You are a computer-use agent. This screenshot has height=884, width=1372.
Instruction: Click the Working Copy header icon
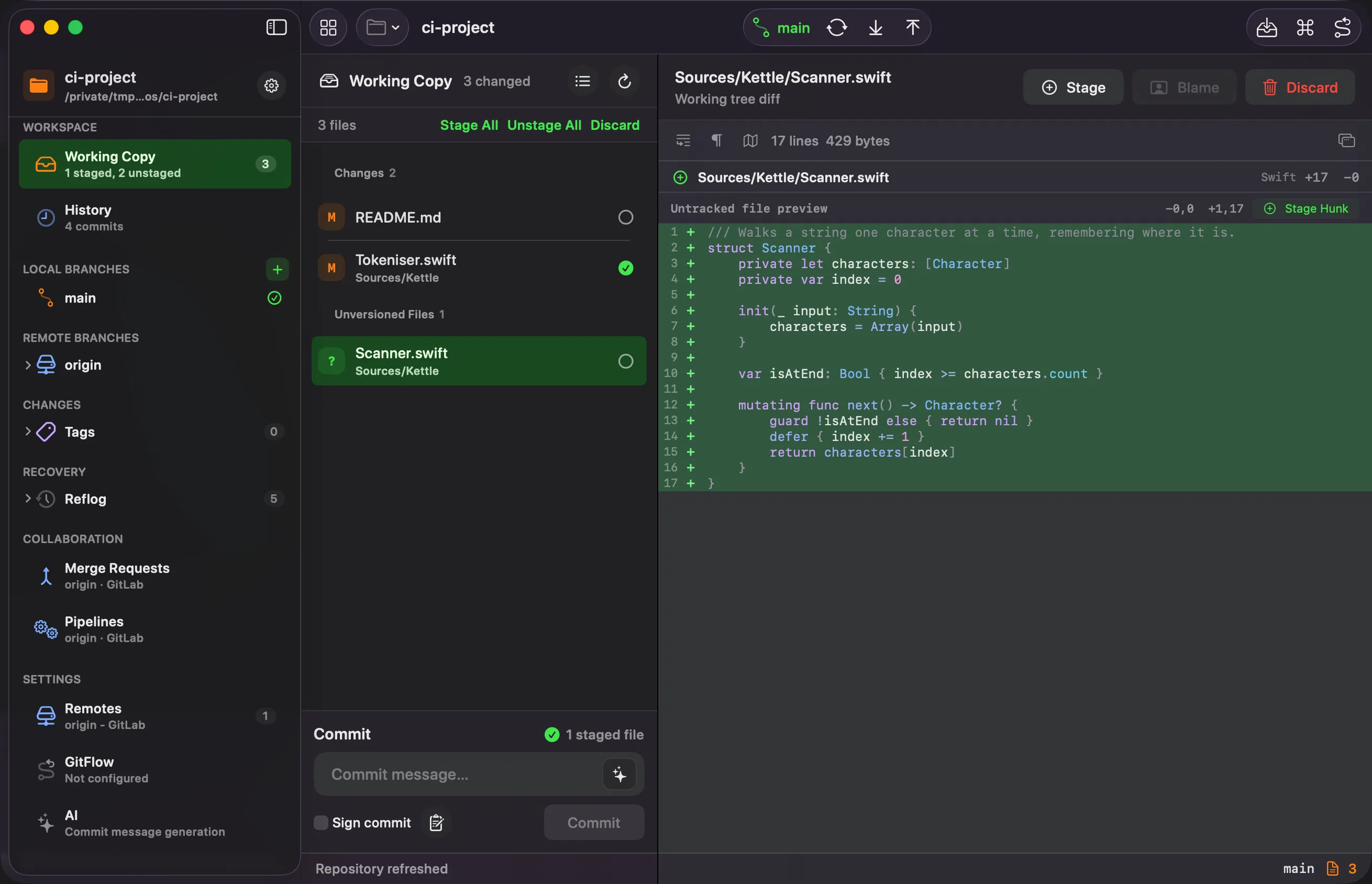(329, 81)
